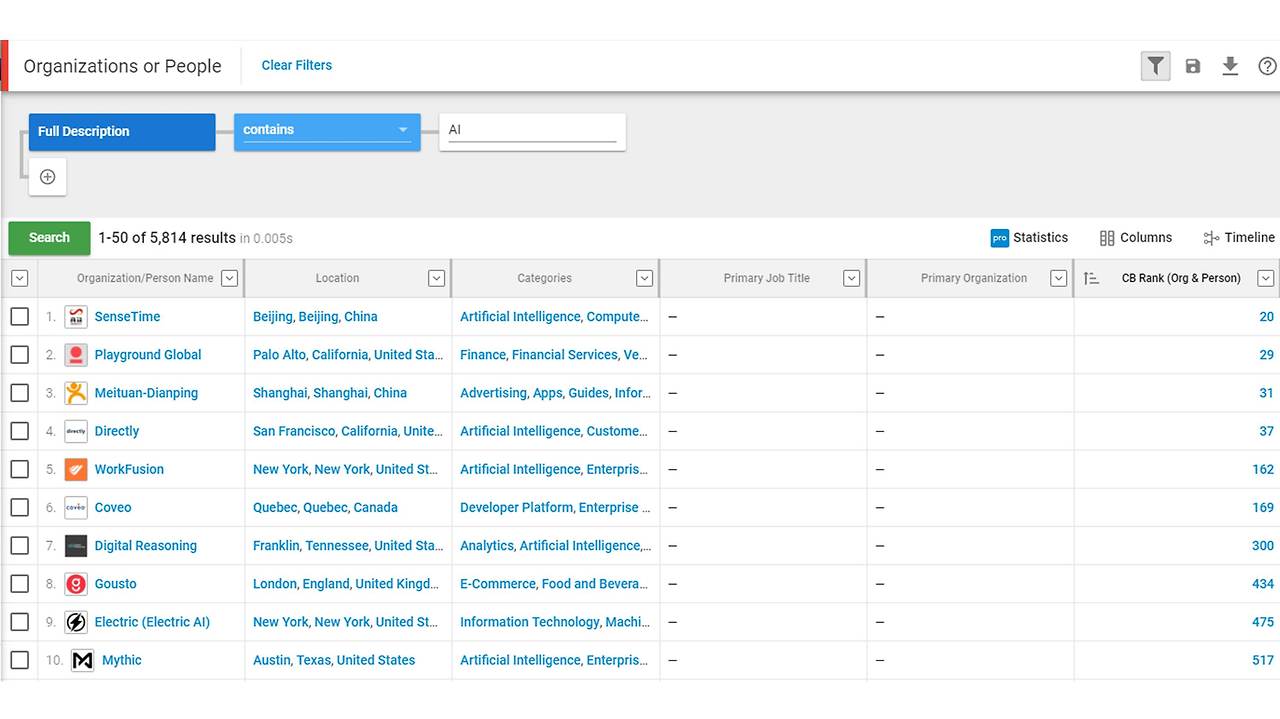Viewport: 1280px width, 719px height.
Task: Click location Shanghai, Shanghai, China
Action: (x=330, y=393)
